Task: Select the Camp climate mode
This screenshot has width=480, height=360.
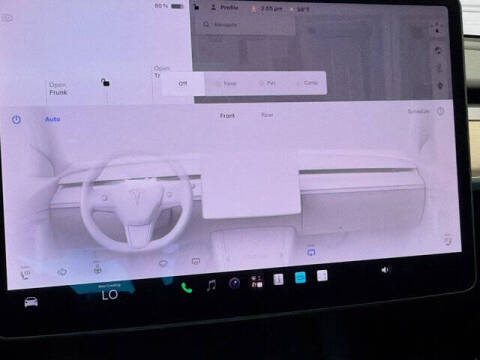Action: [x=308, y=83]
